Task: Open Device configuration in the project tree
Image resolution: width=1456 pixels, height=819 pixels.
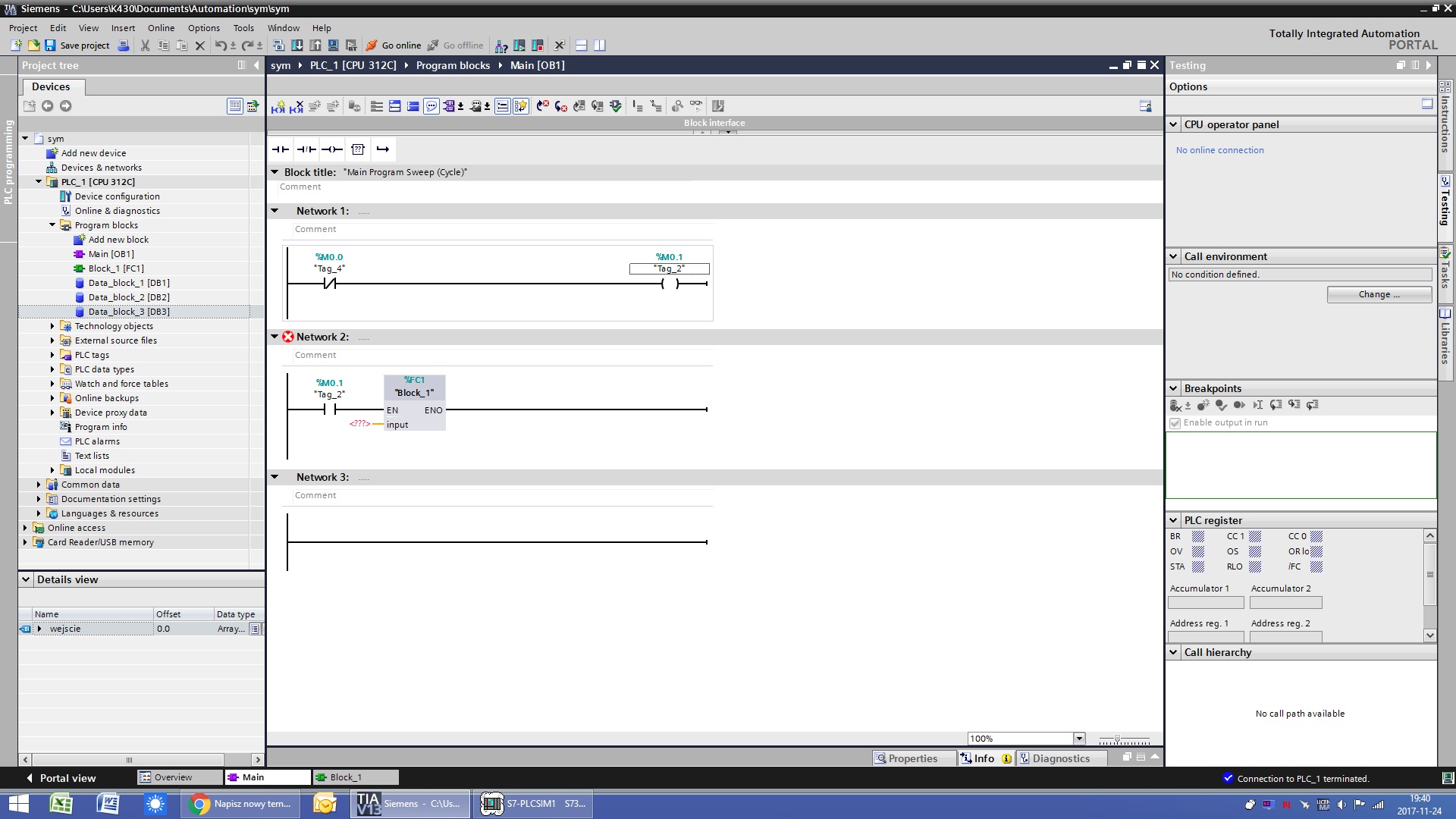Action: pyautogui.click(x=117, y=196)
